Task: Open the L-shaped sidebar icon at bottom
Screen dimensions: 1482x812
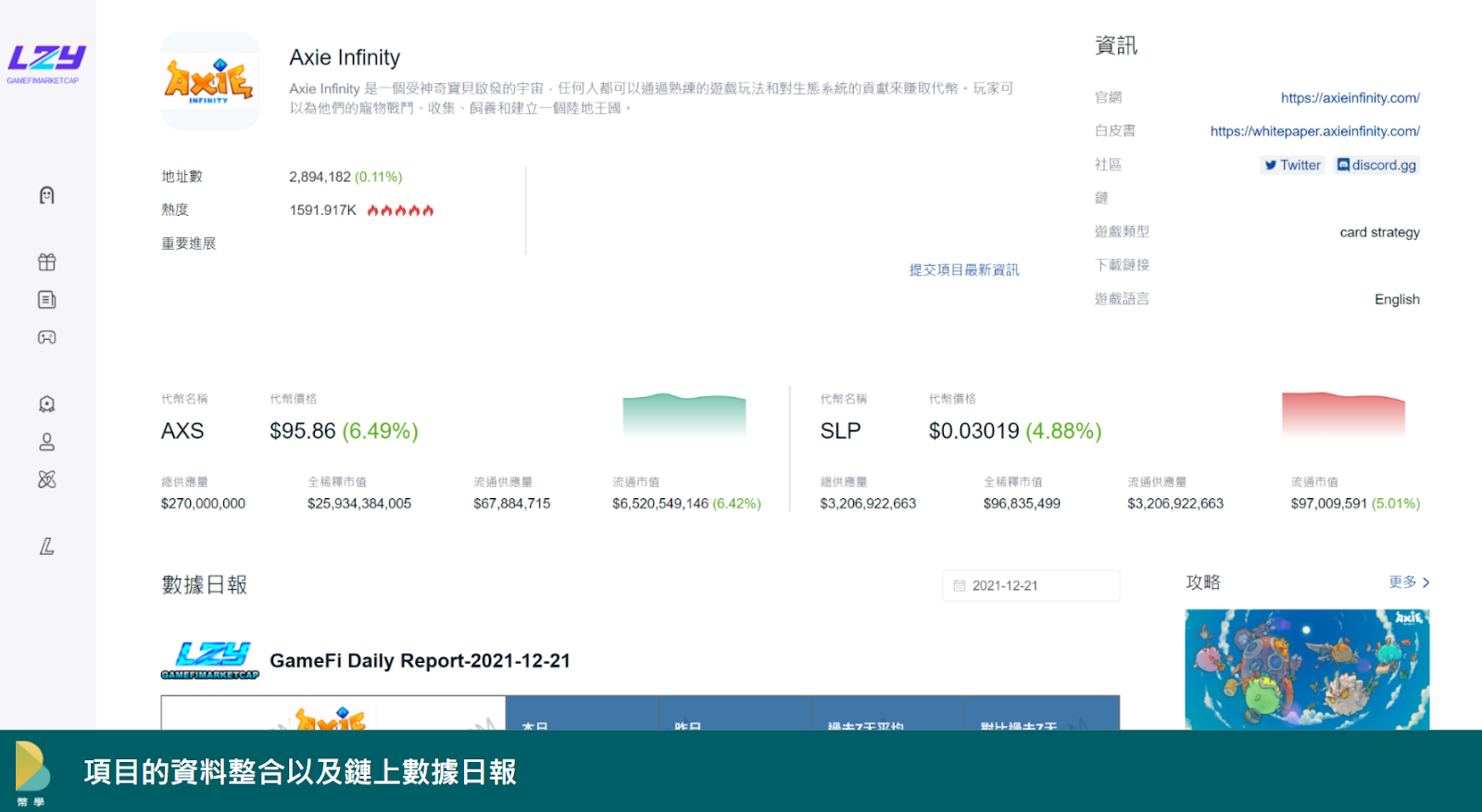Action: coord(47,546)
